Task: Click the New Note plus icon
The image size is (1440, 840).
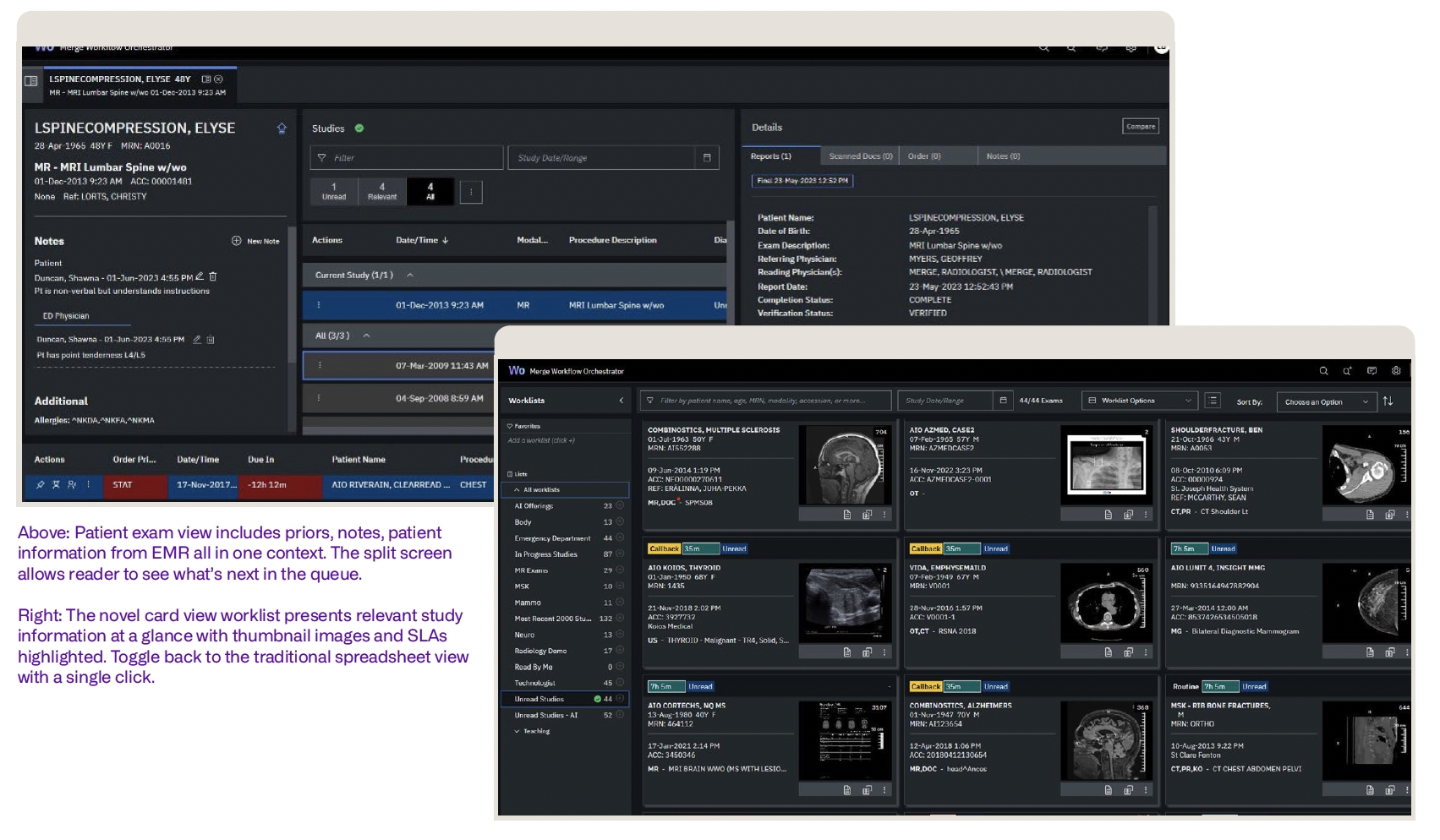Action: [x=237, y=241]
